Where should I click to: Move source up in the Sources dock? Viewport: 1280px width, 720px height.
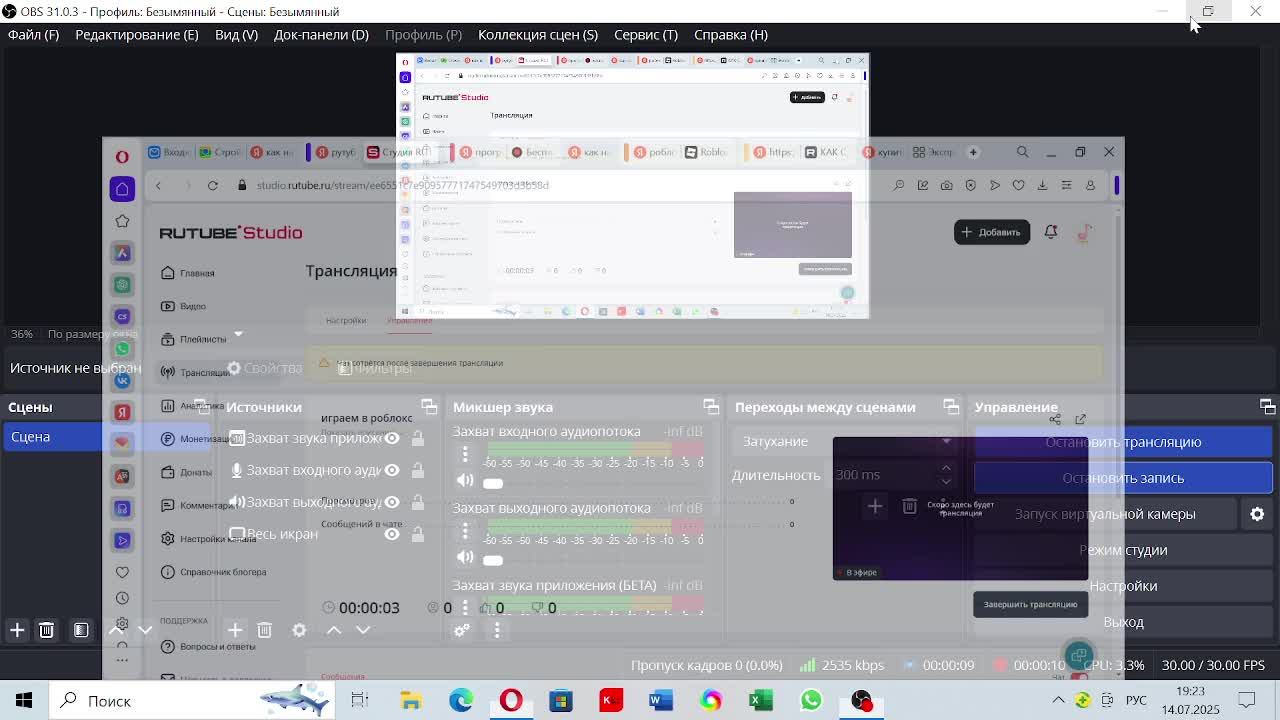click(334, 630)
